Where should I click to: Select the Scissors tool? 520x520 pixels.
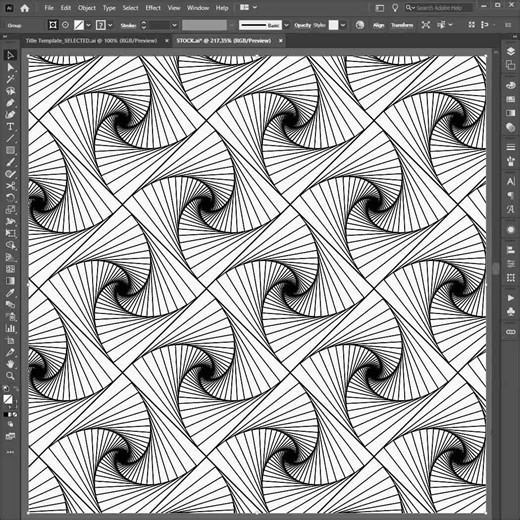10,186
